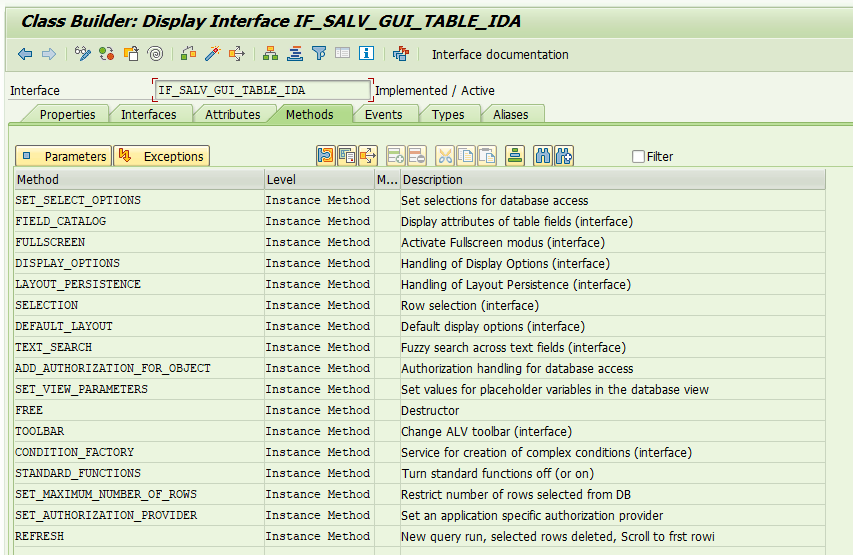Click the Description column header
Screen dimensions: 853x555
pos(432,180)
